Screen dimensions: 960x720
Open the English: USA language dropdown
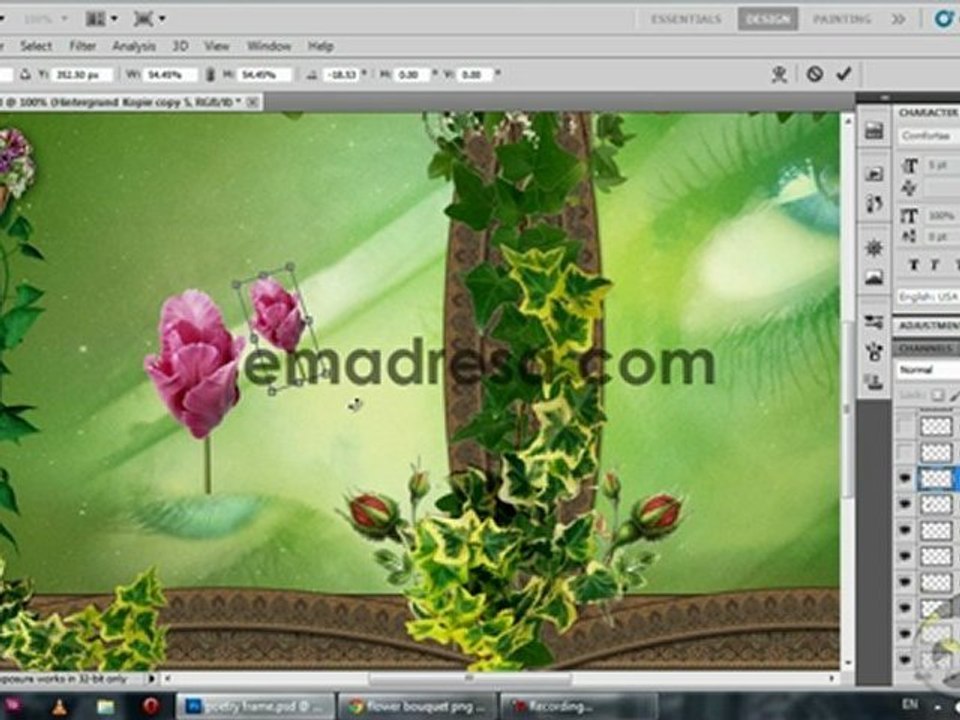[928, 296]
